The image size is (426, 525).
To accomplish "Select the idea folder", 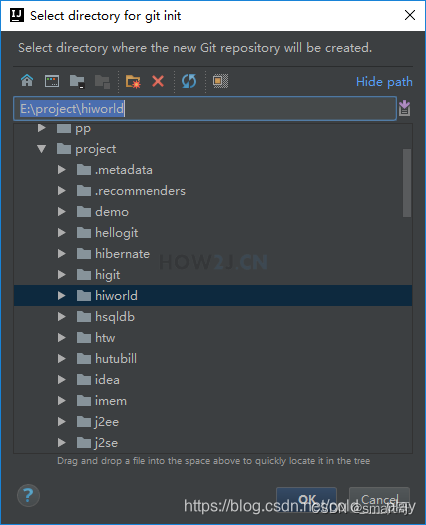I will tap(213, 380).
